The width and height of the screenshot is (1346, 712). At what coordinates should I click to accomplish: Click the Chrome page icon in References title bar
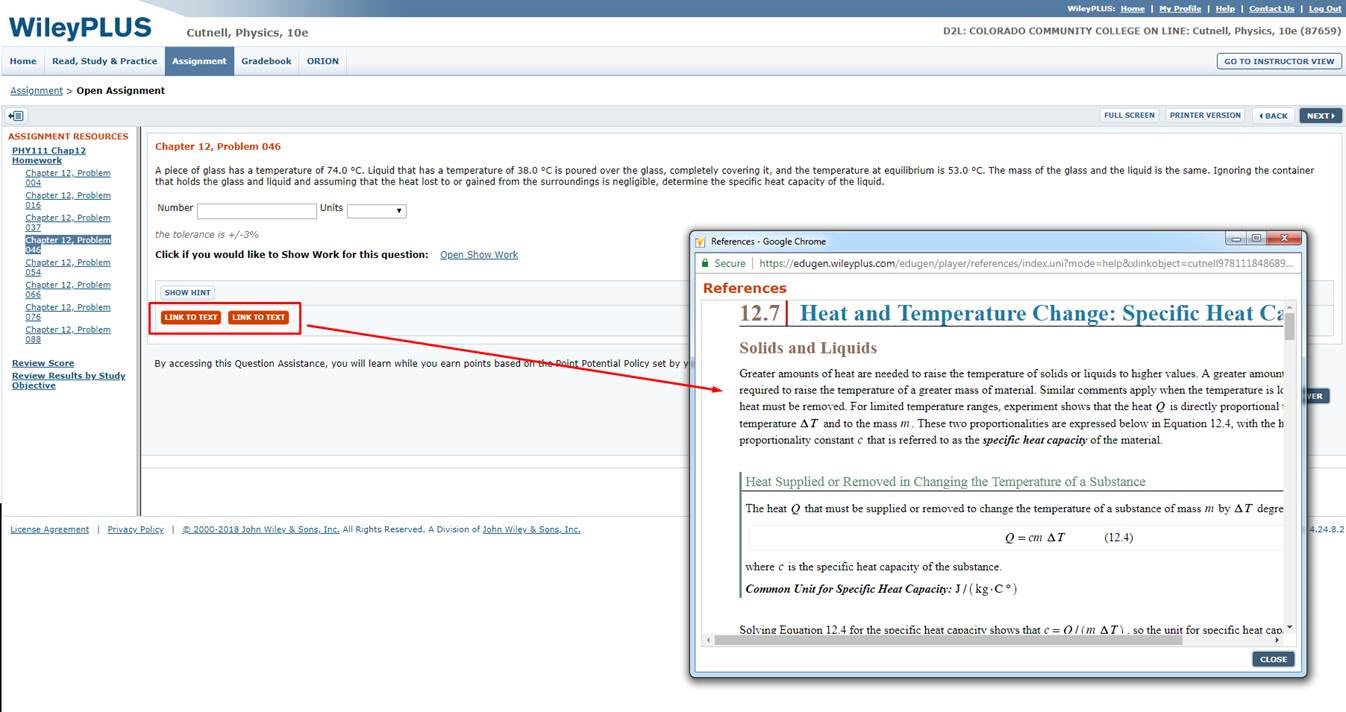pyautogui.click(x=701, y=241)
